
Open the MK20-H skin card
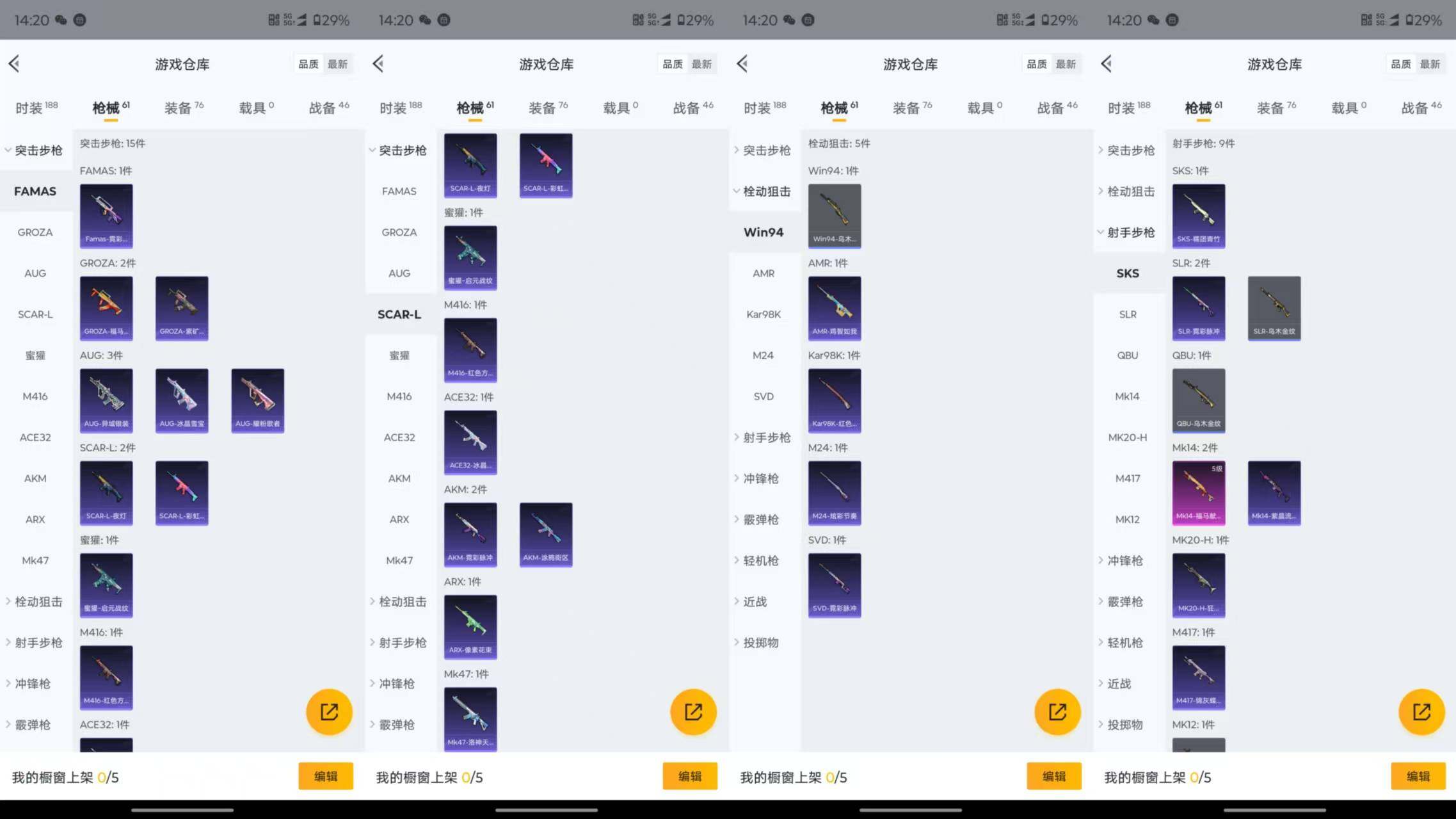click(x=1199, y=585)
